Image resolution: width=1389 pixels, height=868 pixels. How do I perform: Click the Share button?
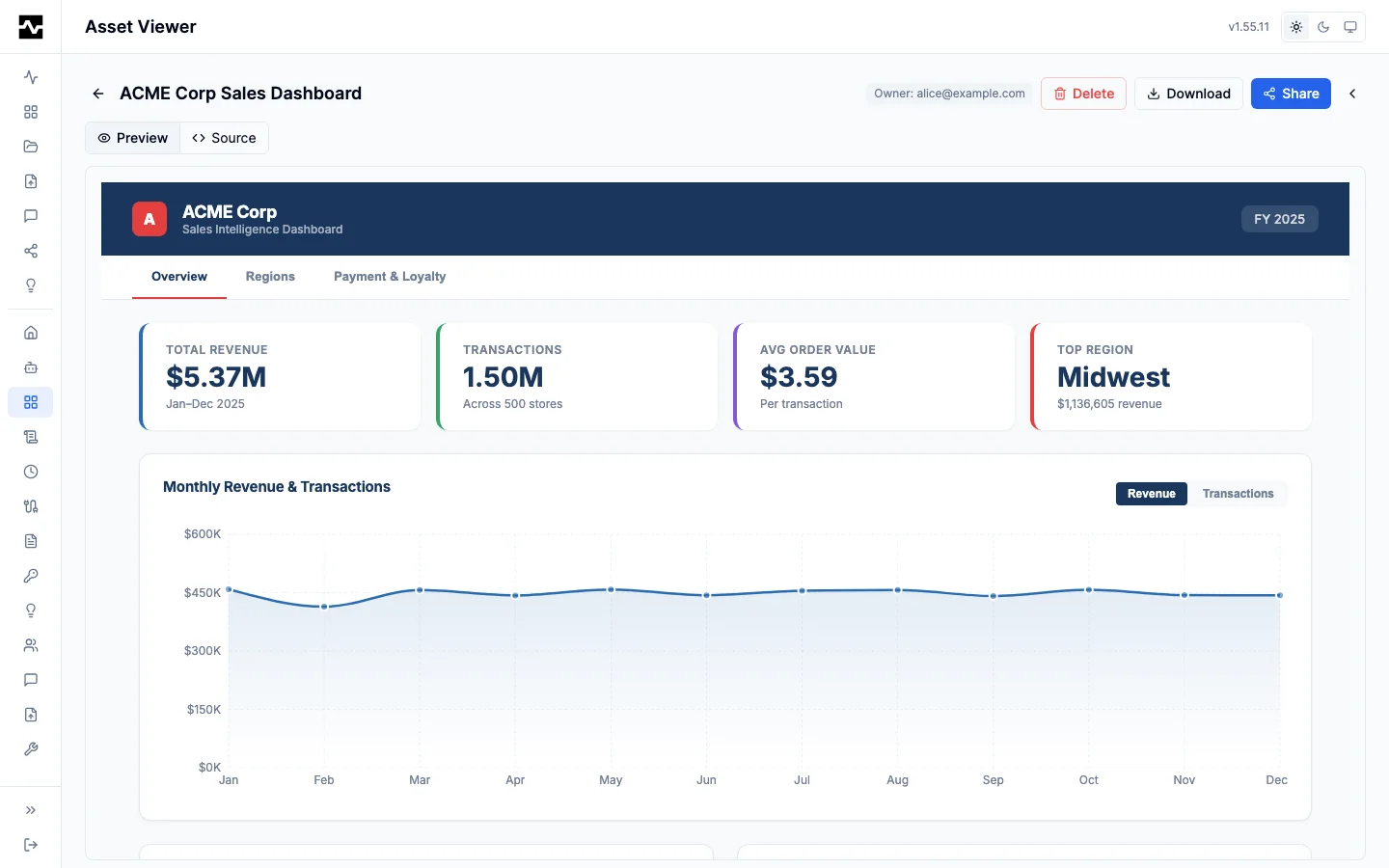[1291, 94]
